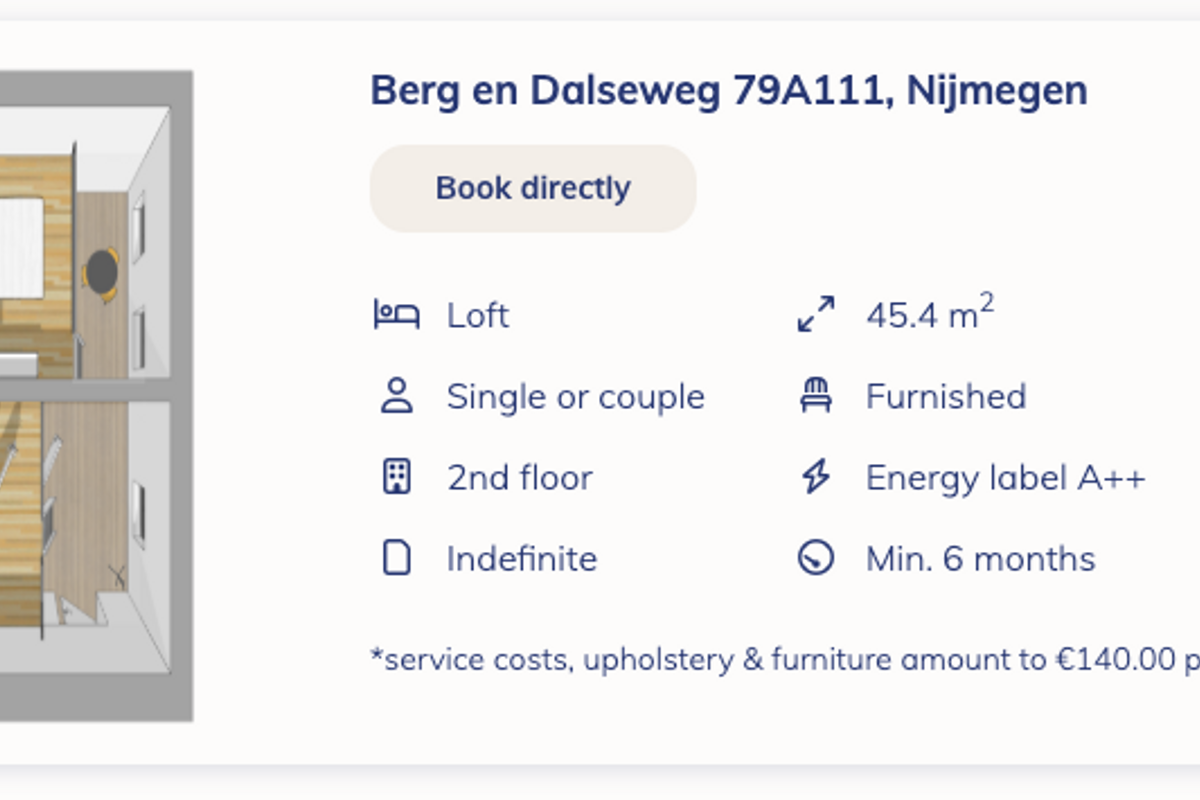The image size is (1200, 800).
Task: Open the apartment floor plan image
Action: pyautogui.click(x=96, y=395)
